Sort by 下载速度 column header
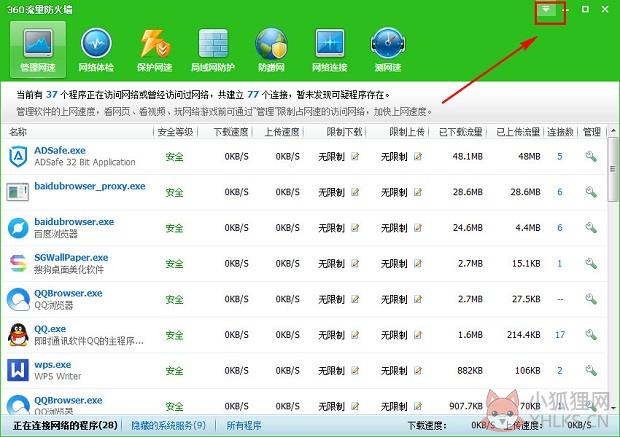The height and width of the screenshot is (437, 620). (x=231, y=132)
